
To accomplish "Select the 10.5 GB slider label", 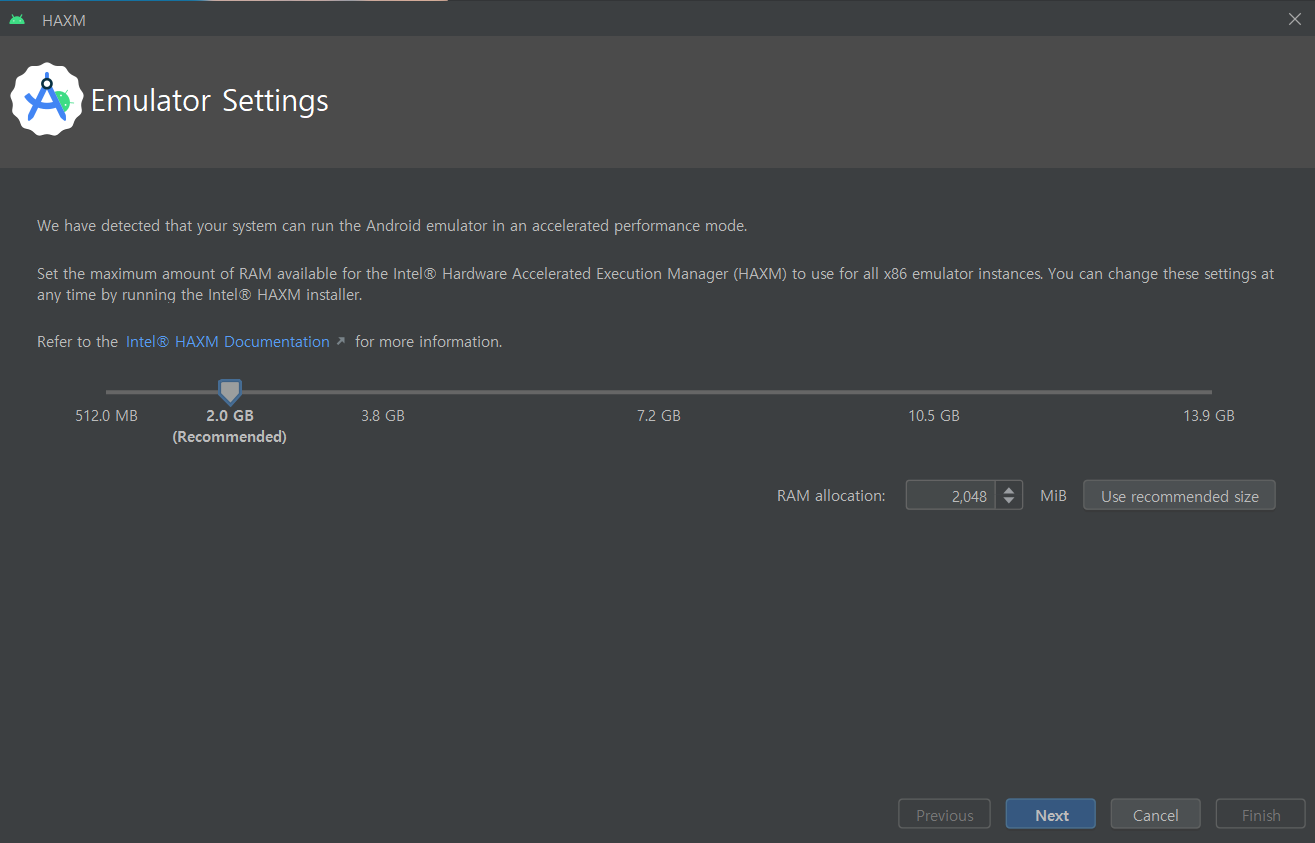I will click(934, 416).
